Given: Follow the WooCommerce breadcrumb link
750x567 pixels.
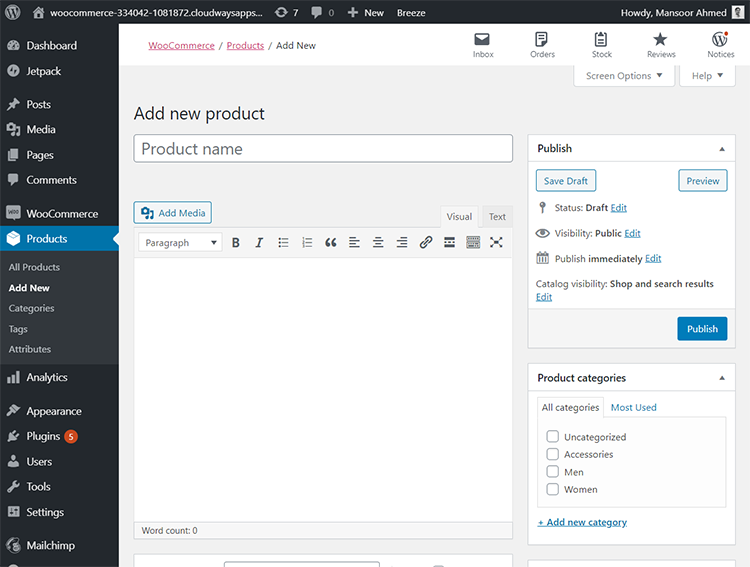Looking at the screenshot, I should click(181, 45).
